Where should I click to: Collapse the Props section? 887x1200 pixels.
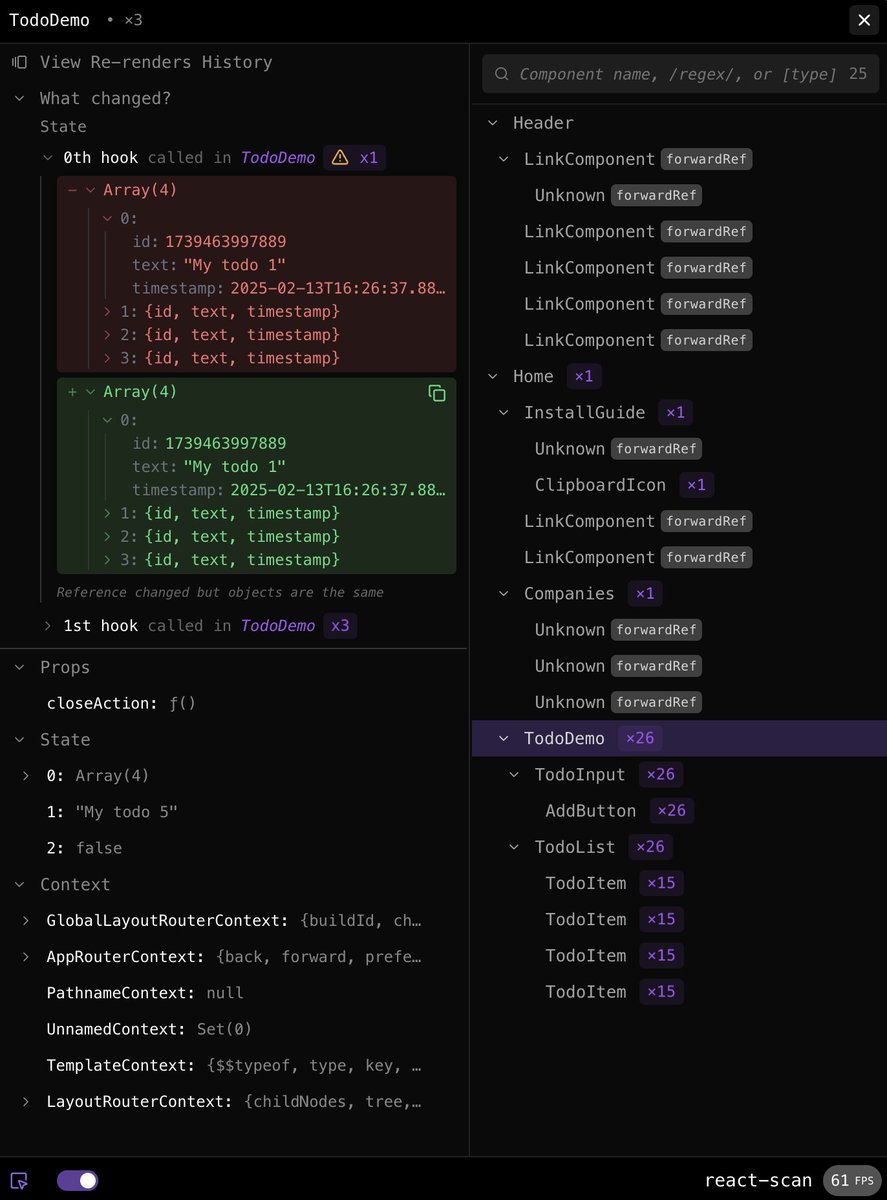pos(19,667)
